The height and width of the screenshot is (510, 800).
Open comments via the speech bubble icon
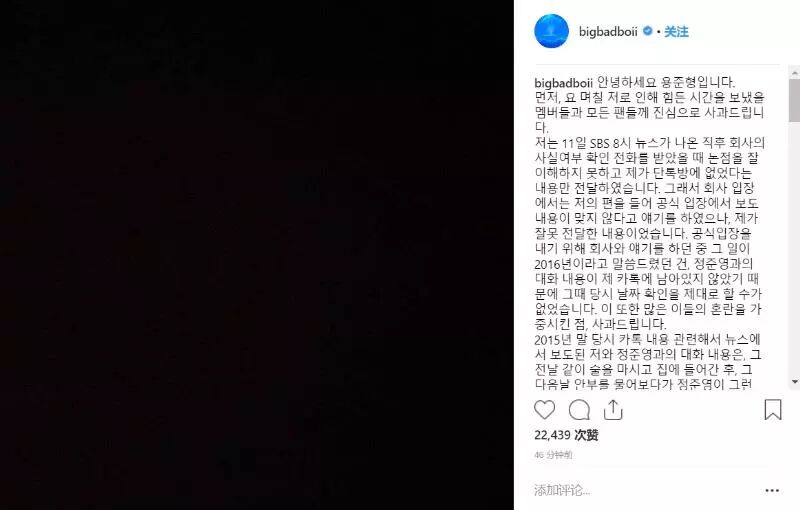[579, 410]
